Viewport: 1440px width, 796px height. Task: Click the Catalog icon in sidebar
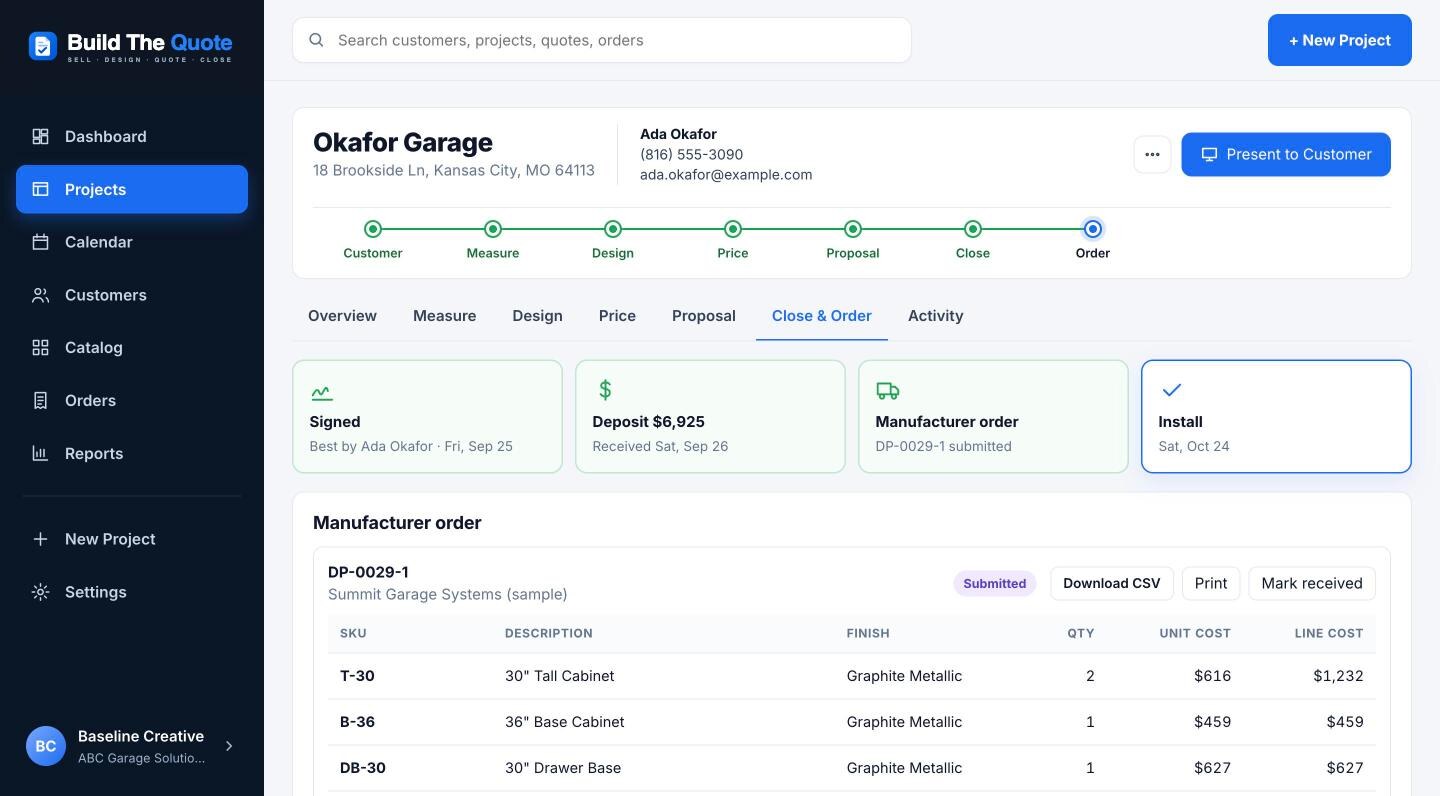point(40,348)
